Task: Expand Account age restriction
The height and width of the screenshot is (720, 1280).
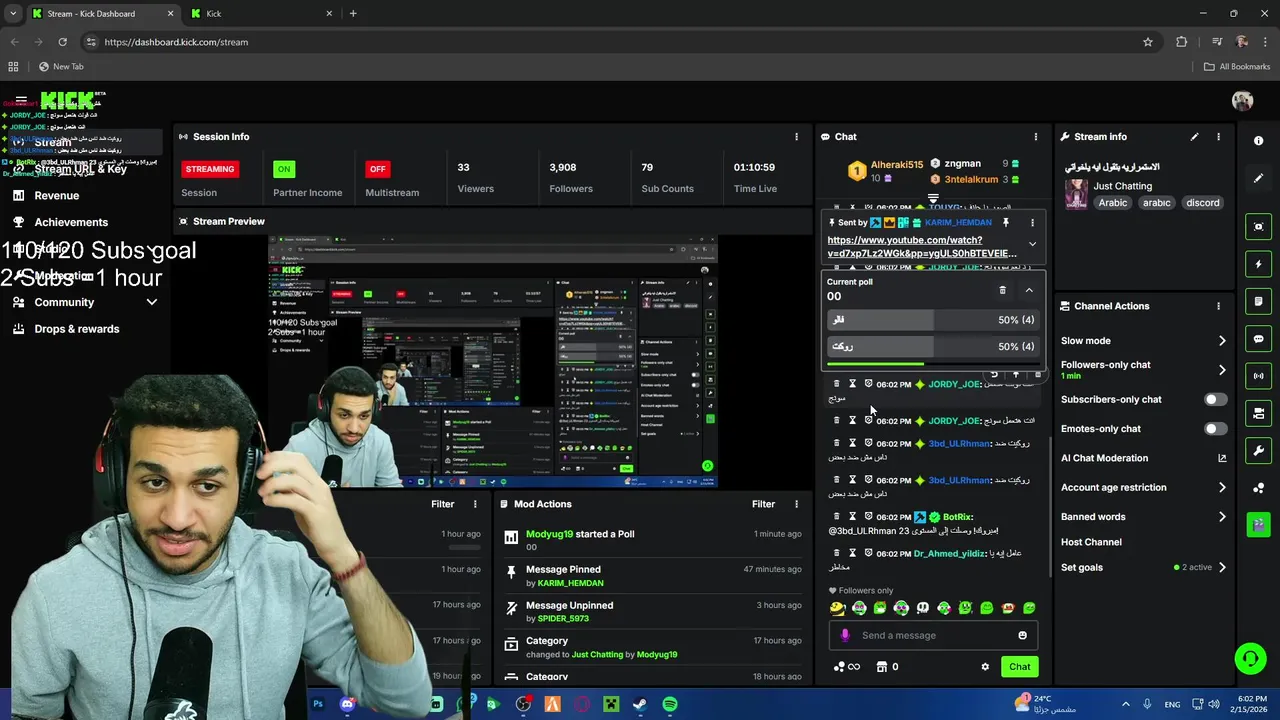Action: (x=1222, y=488)
